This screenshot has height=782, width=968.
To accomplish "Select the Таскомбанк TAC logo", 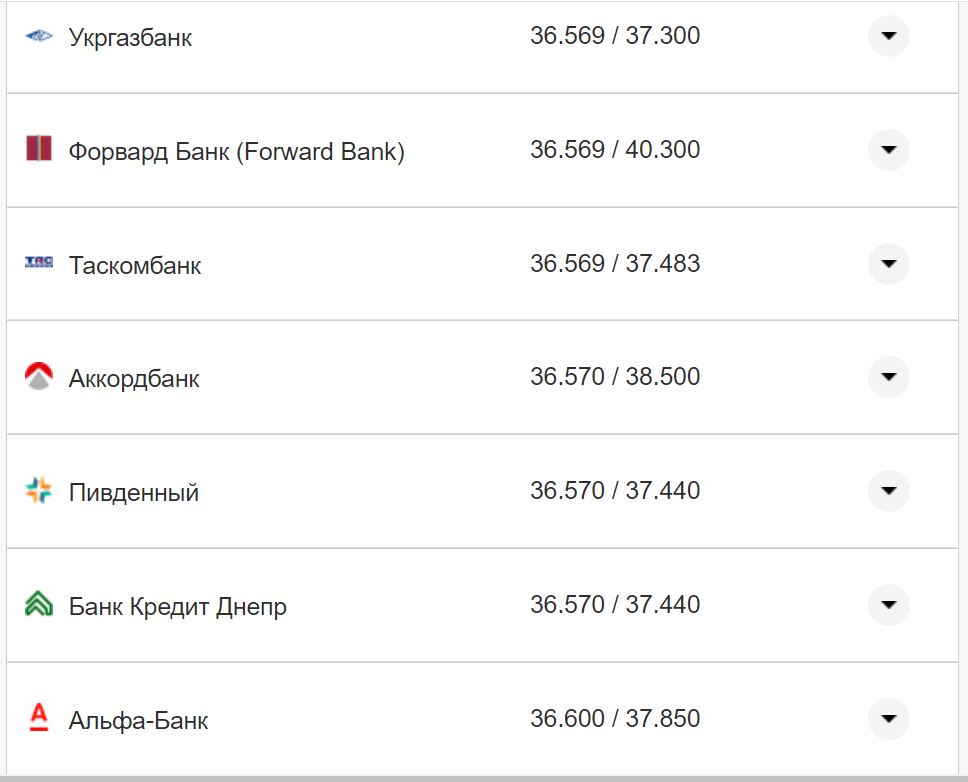I will tap(37, 263).
